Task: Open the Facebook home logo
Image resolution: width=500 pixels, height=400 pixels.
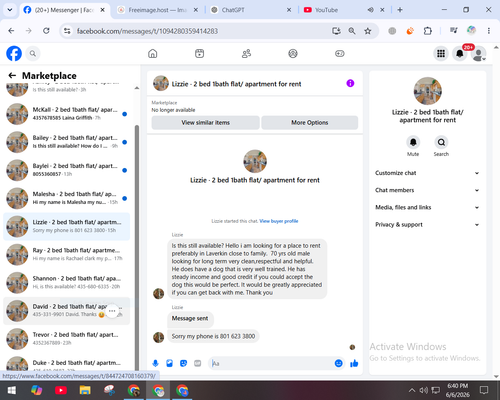Action: [x=14, y=54]
